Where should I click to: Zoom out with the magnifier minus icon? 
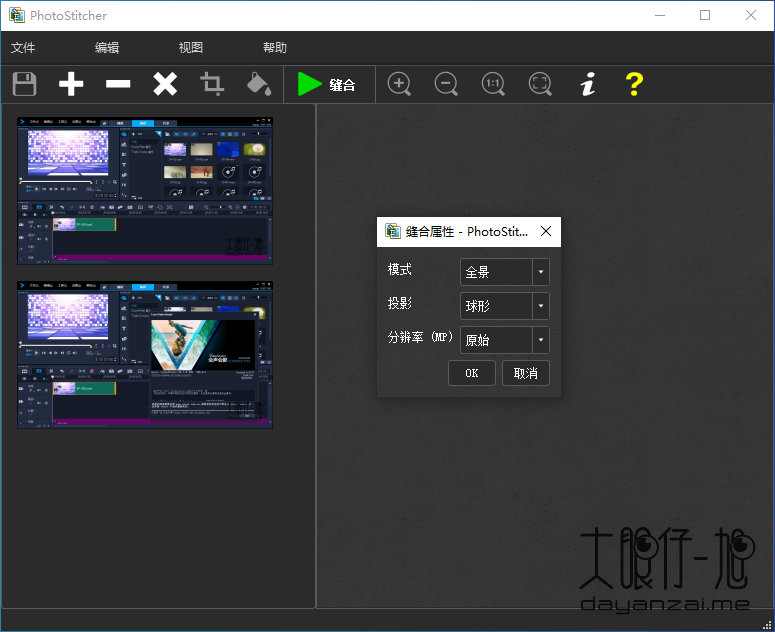tap(446, 84)
